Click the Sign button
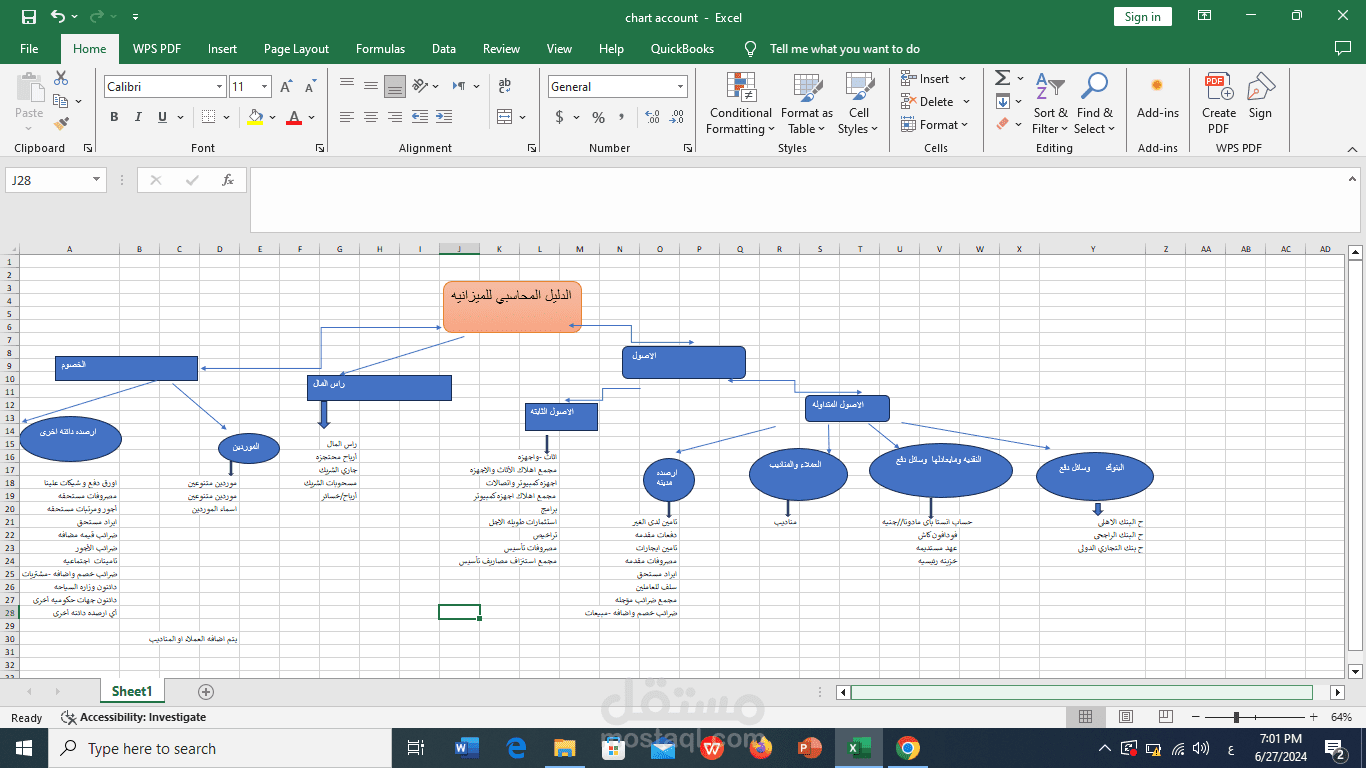This screenshot has height=768, width=1366. click(x=1260, y=97)
